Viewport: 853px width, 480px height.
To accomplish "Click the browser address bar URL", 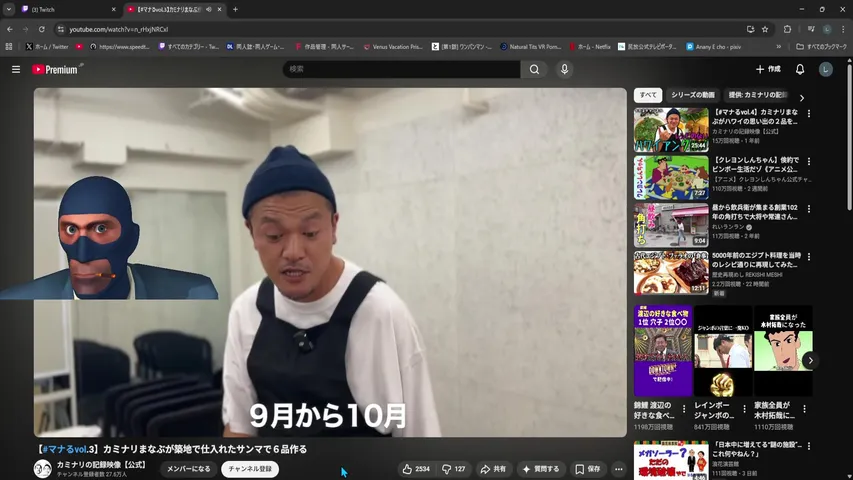I will [x=119, y=29].
